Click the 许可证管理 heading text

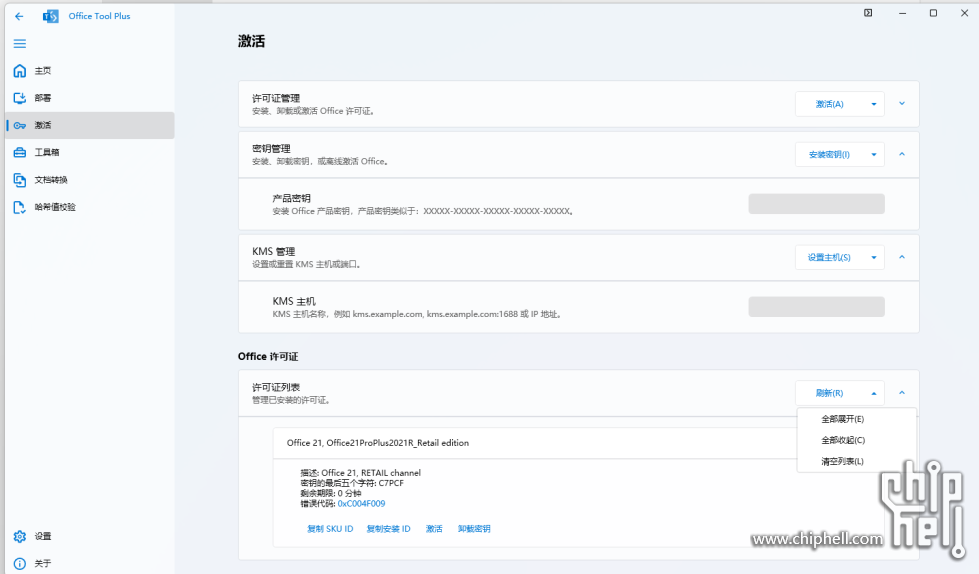[x=276, y=99]
